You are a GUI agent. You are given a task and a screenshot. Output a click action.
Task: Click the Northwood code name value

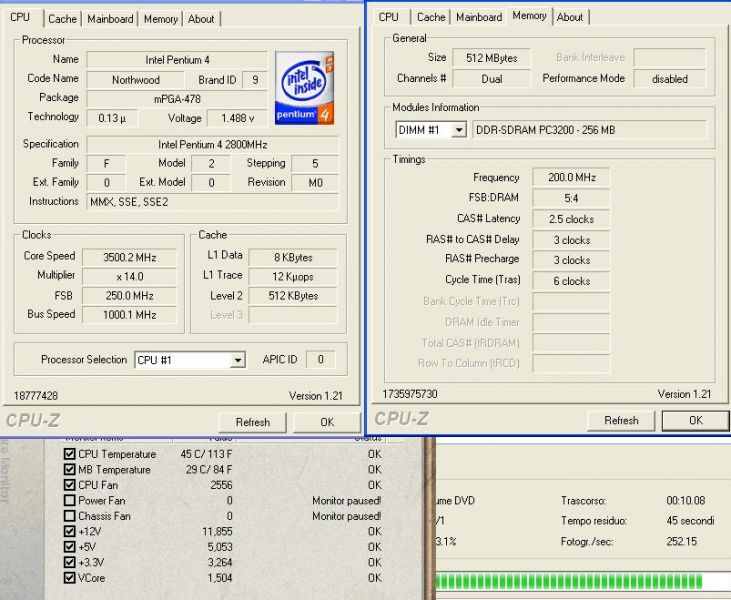click(136, 80)
